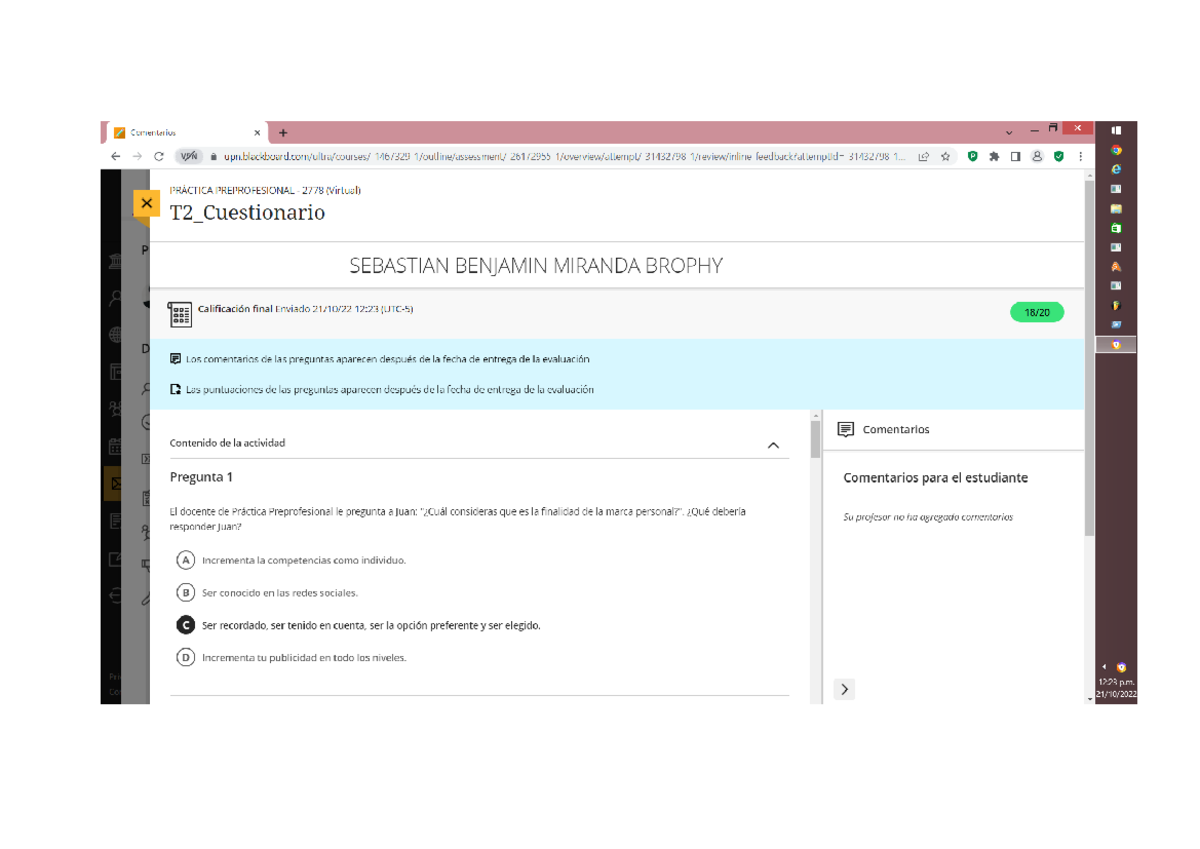
Task: Click the Calificación final grade sheet icon
Action: 180,314
